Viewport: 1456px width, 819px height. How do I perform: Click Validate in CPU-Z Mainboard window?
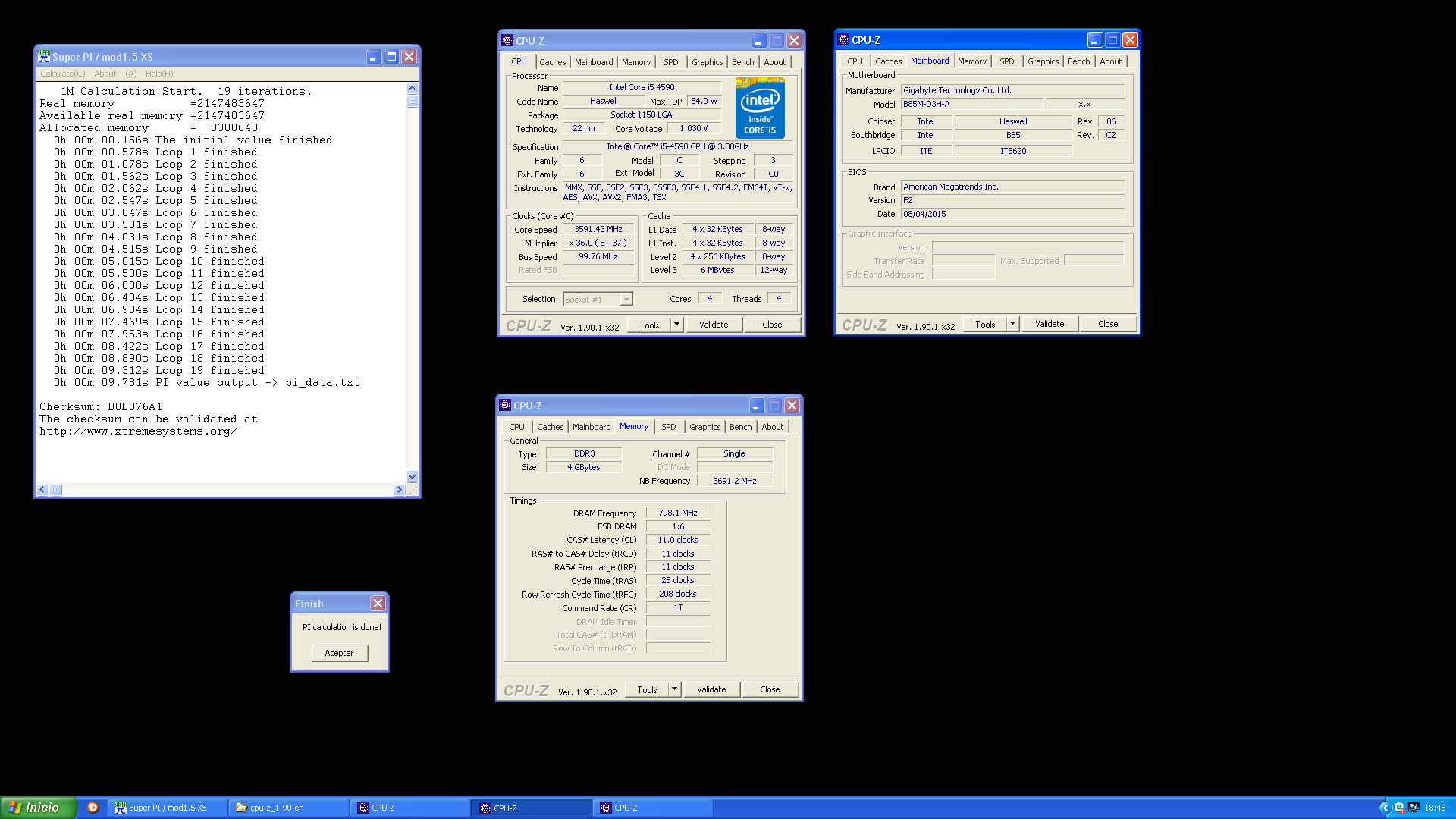point(1050,324)
